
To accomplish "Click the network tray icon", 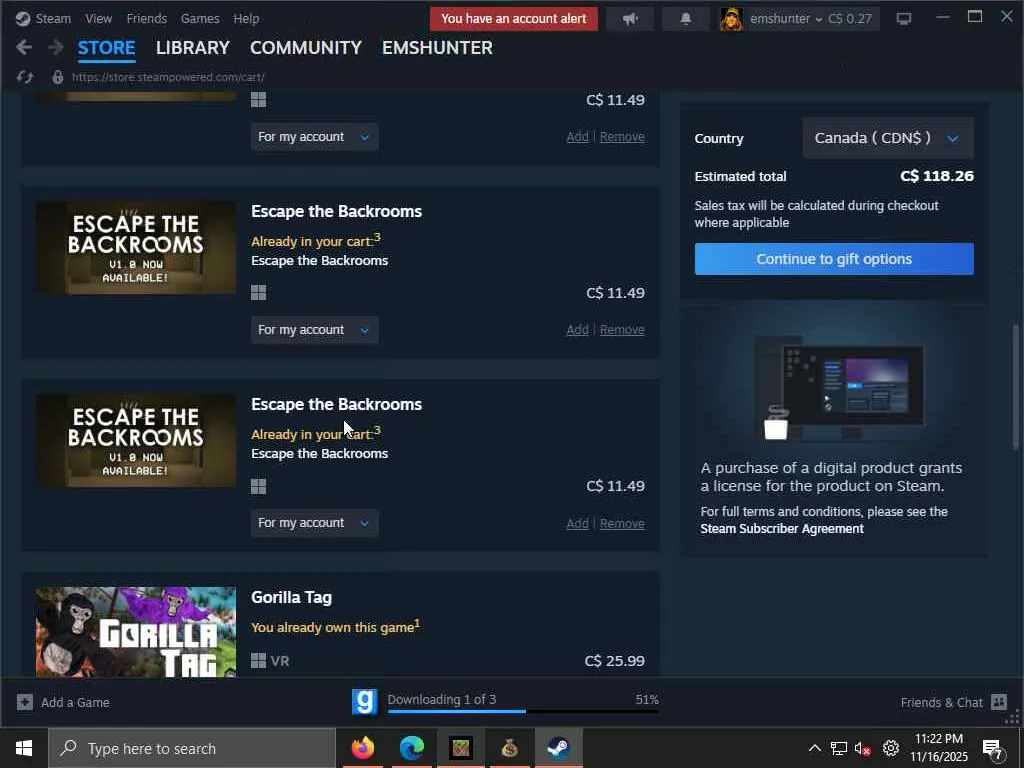I will [839, 748].
